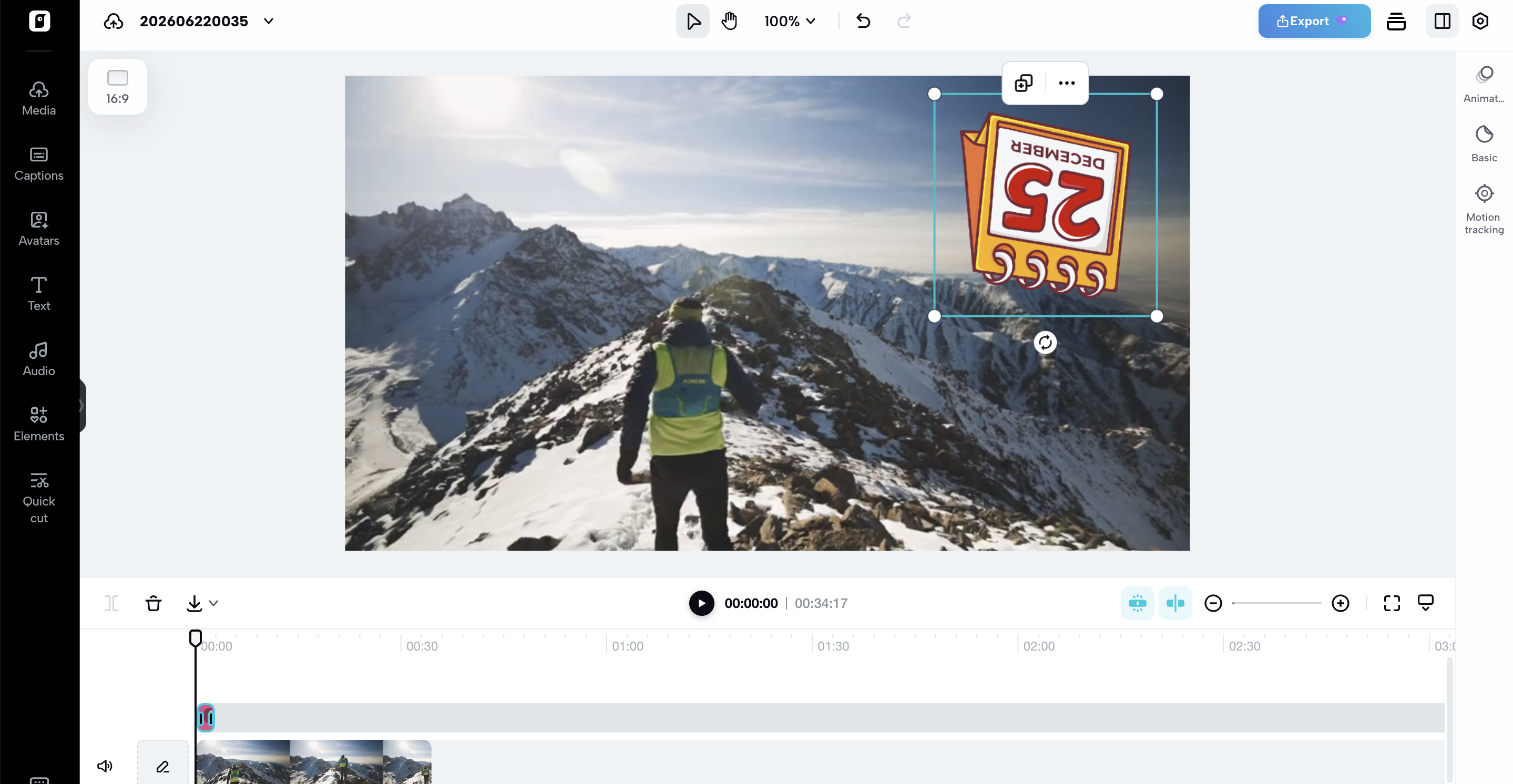Split the clip at playhead
Viewport: 1513px width, 784px height.
pos(111,603)
